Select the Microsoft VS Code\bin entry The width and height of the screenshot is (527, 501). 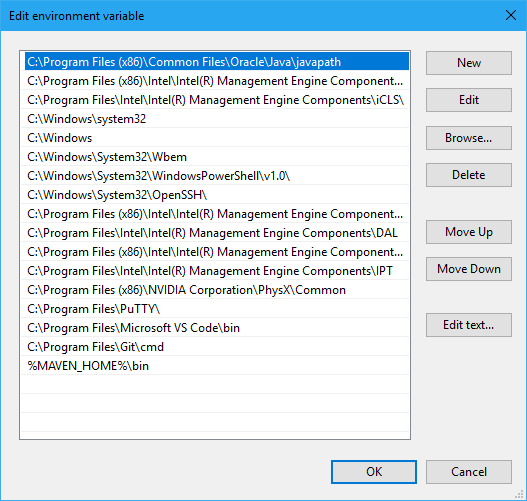[215, 328]
